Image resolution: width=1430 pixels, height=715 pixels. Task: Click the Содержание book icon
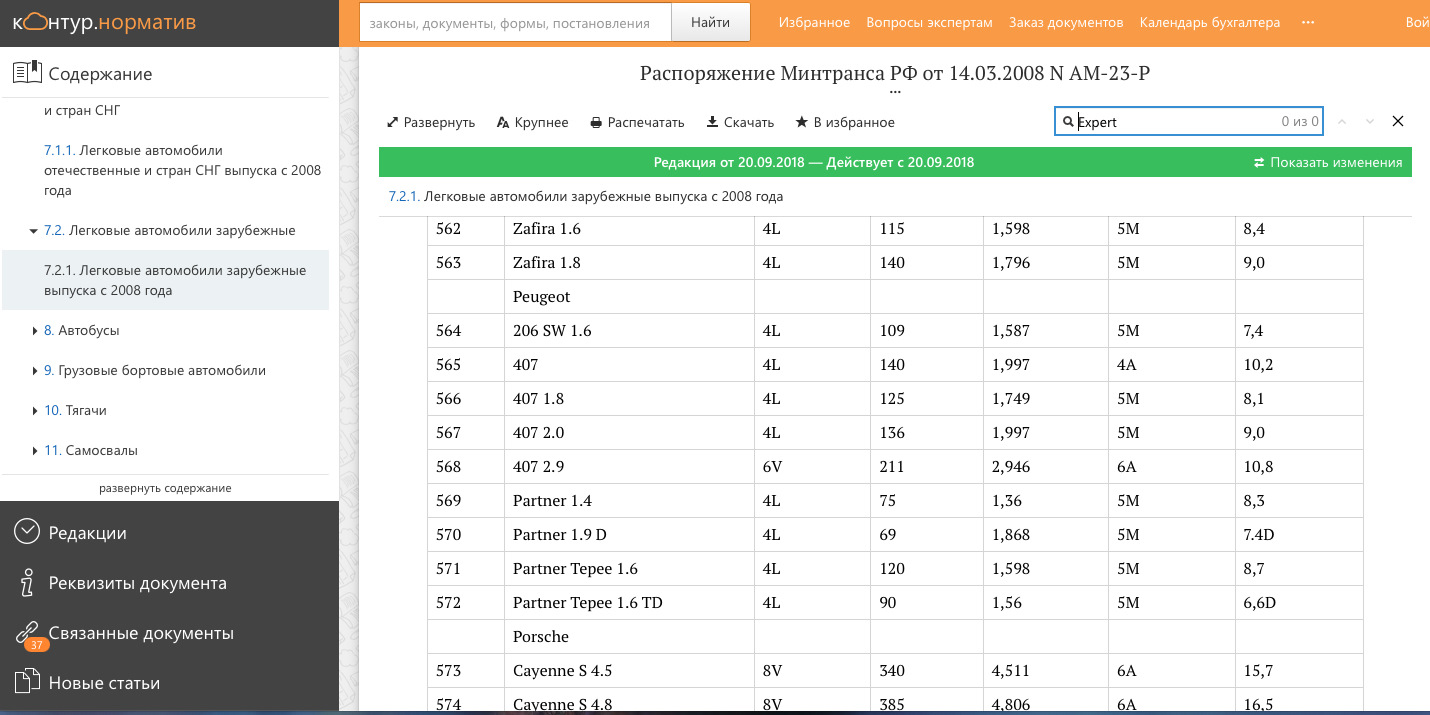[x=26, y=73]
